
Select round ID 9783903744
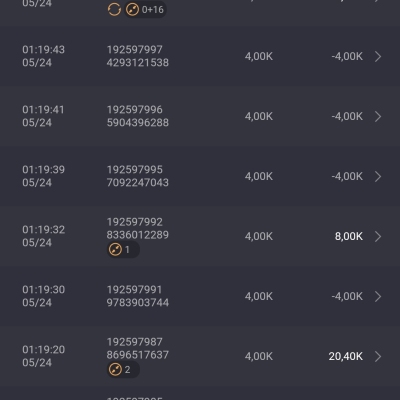pos(138,303)
